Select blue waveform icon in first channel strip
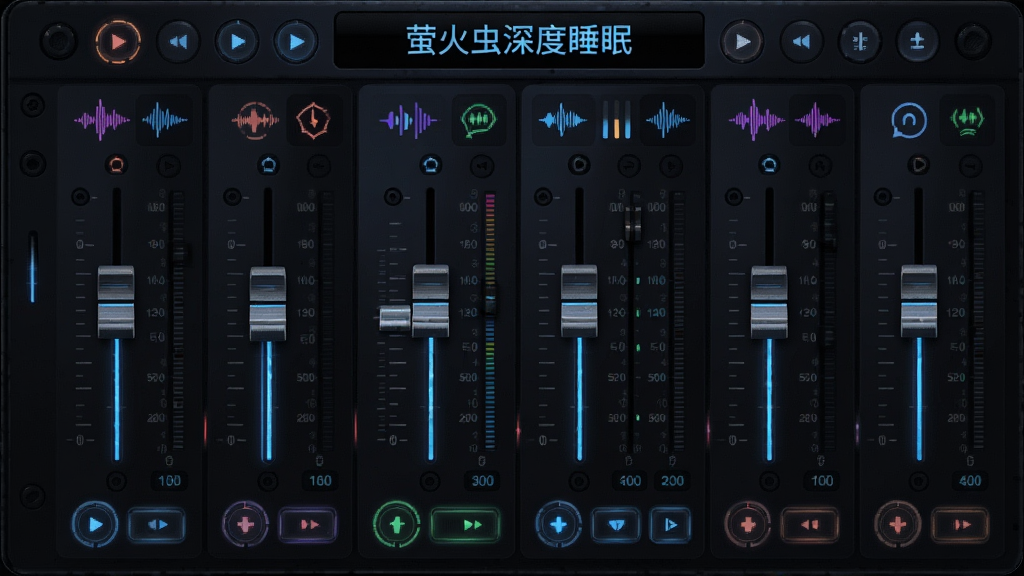 point(164,120)
